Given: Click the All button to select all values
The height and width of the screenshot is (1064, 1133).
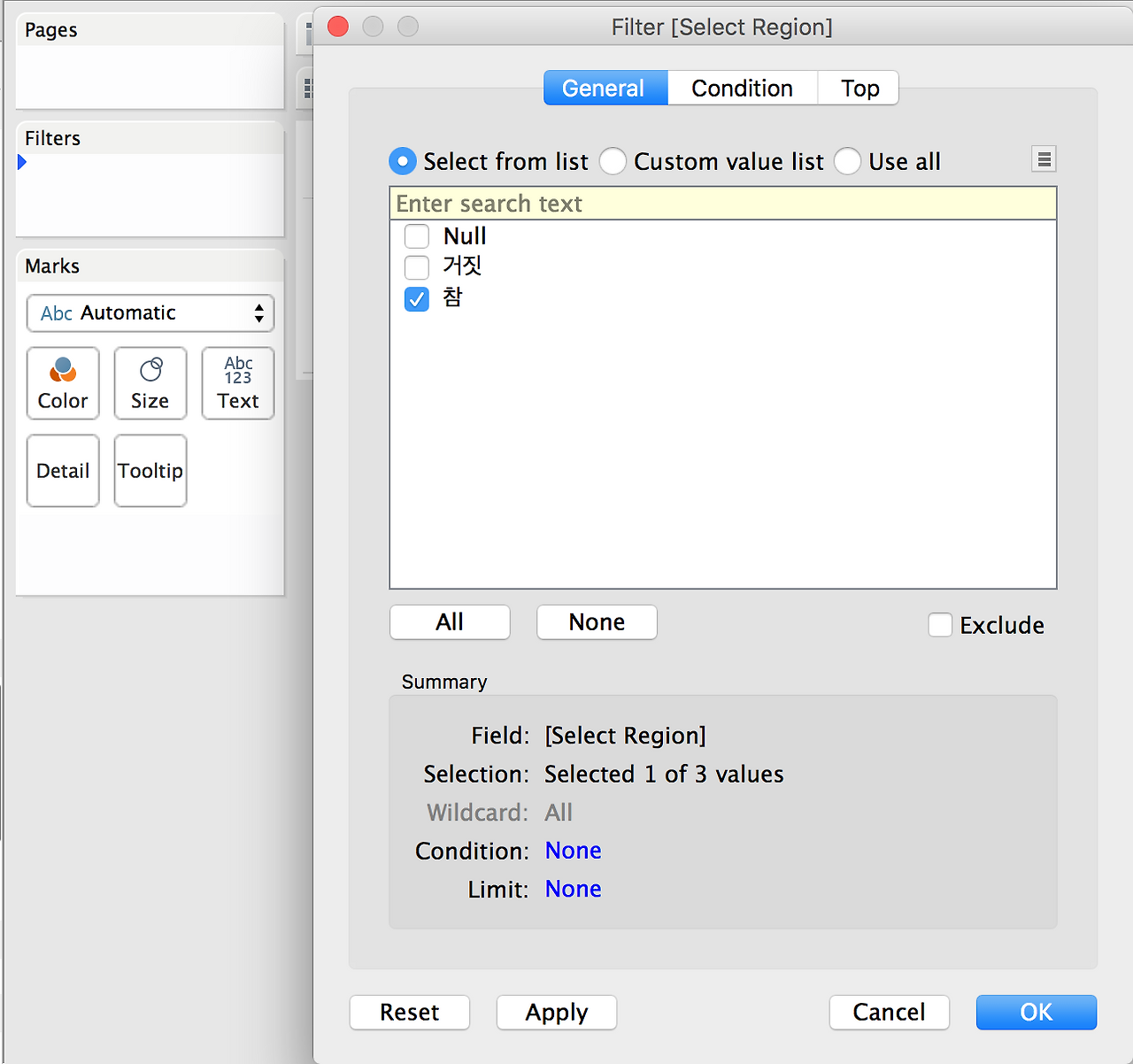Looking at the screenshot, I should pyautogui.click(x=450, y=622).
